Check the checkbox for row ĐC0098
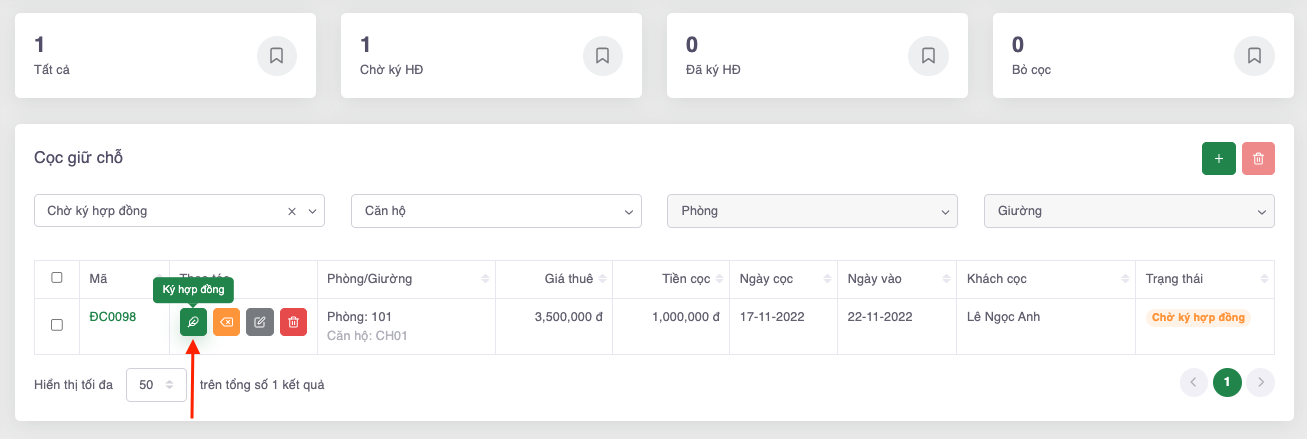Image resolution: width=1307 pixels, height=439 pixels. 57,325
